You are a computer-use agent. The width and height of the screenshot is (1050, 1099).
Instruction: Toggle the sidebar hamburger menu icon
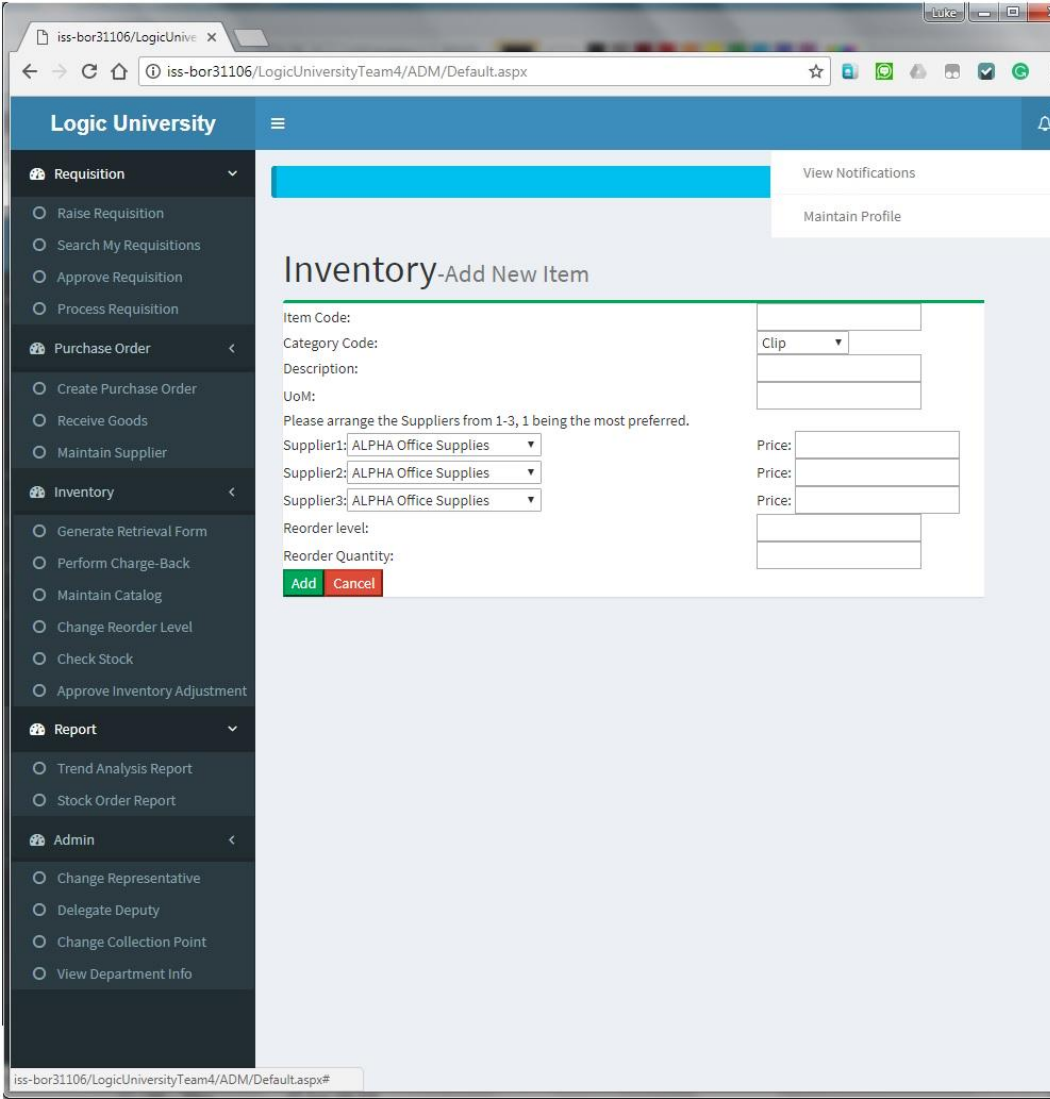point(278,123)
